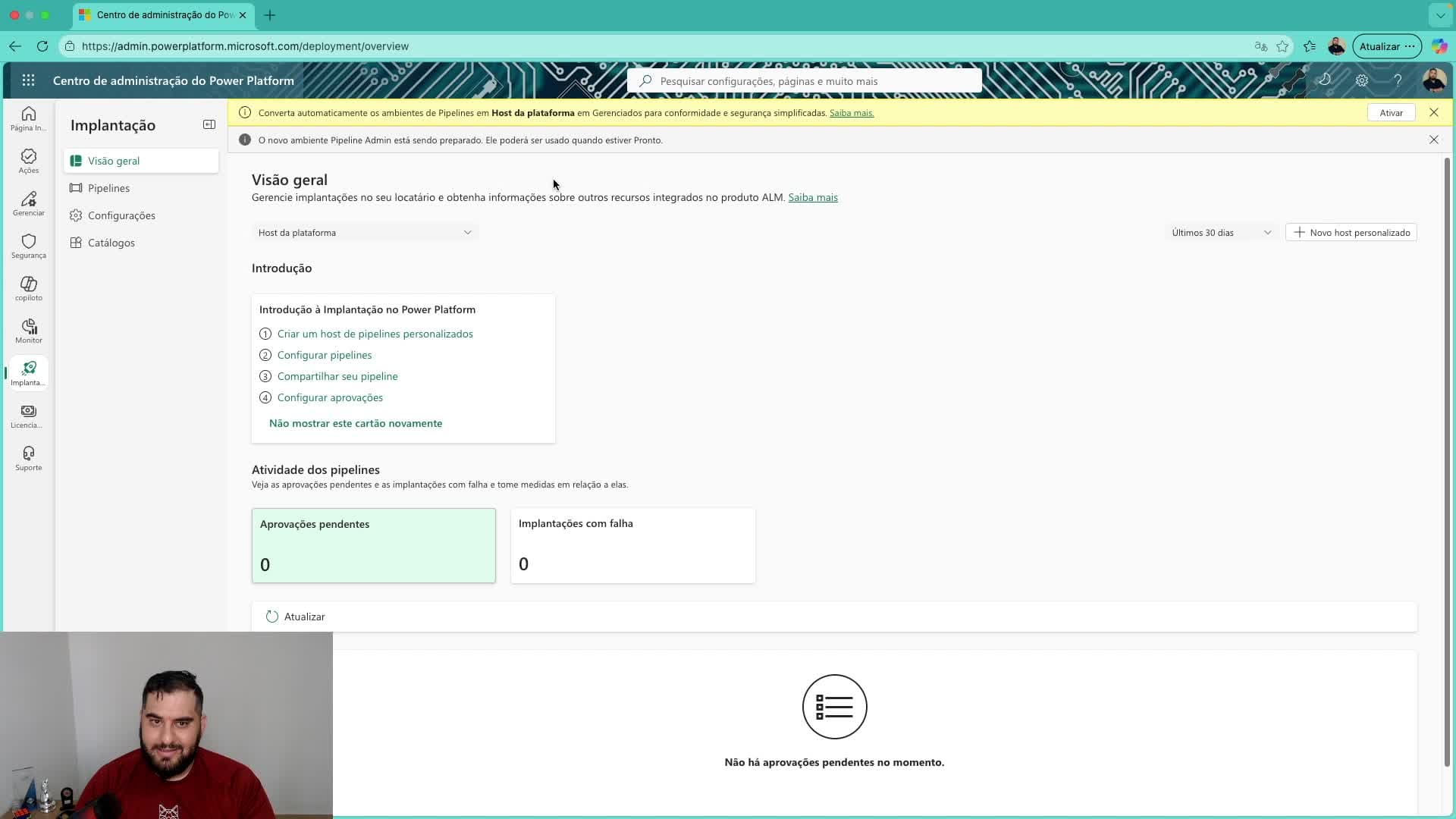Image resolution: width=1456 pixels, height=819 pixels.
Task: Click the Aprovações pendentes card showing zero
Action: coord(373,545)
